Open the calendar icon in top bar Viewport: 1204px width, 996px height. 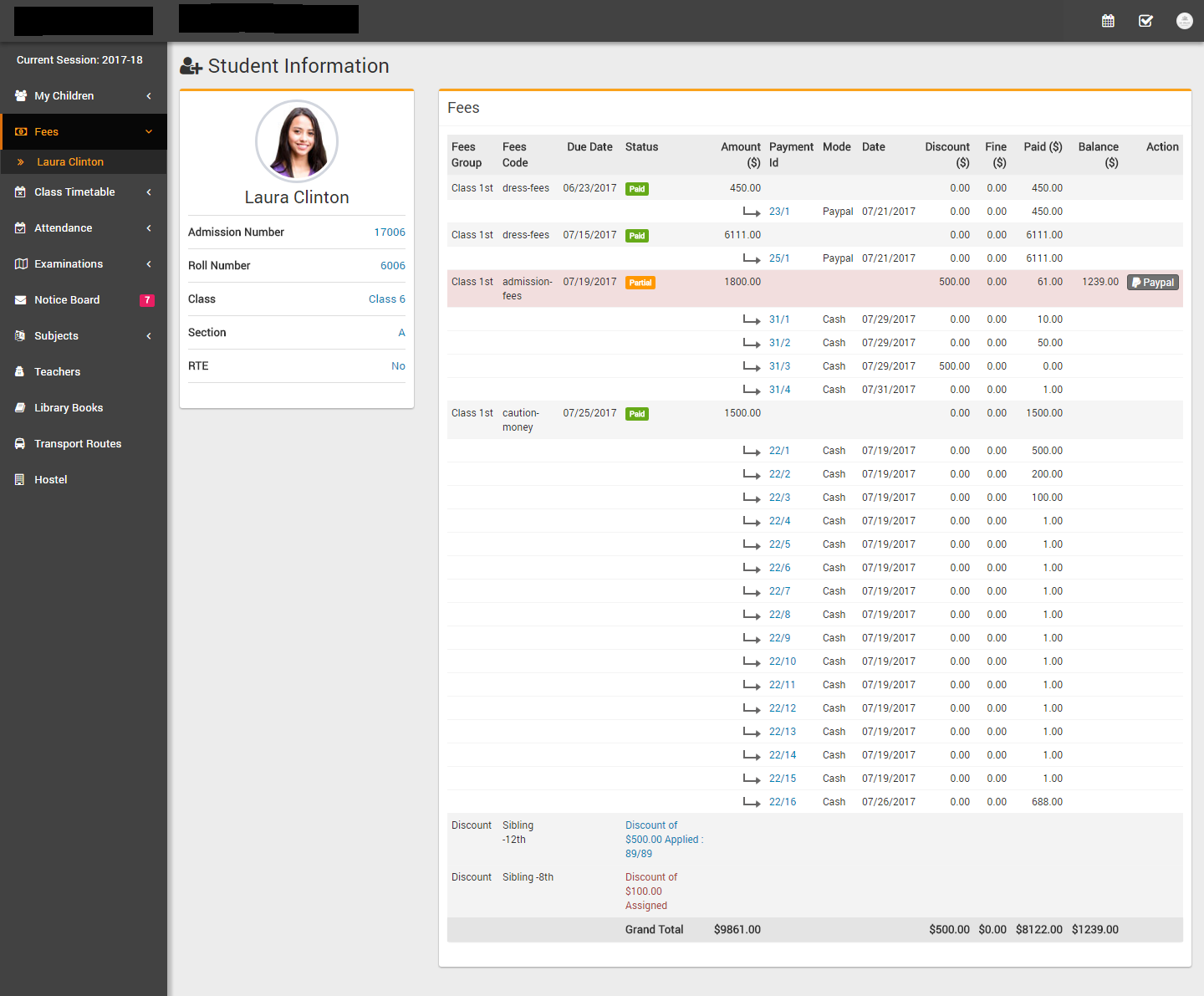(x=1108, y=21)
